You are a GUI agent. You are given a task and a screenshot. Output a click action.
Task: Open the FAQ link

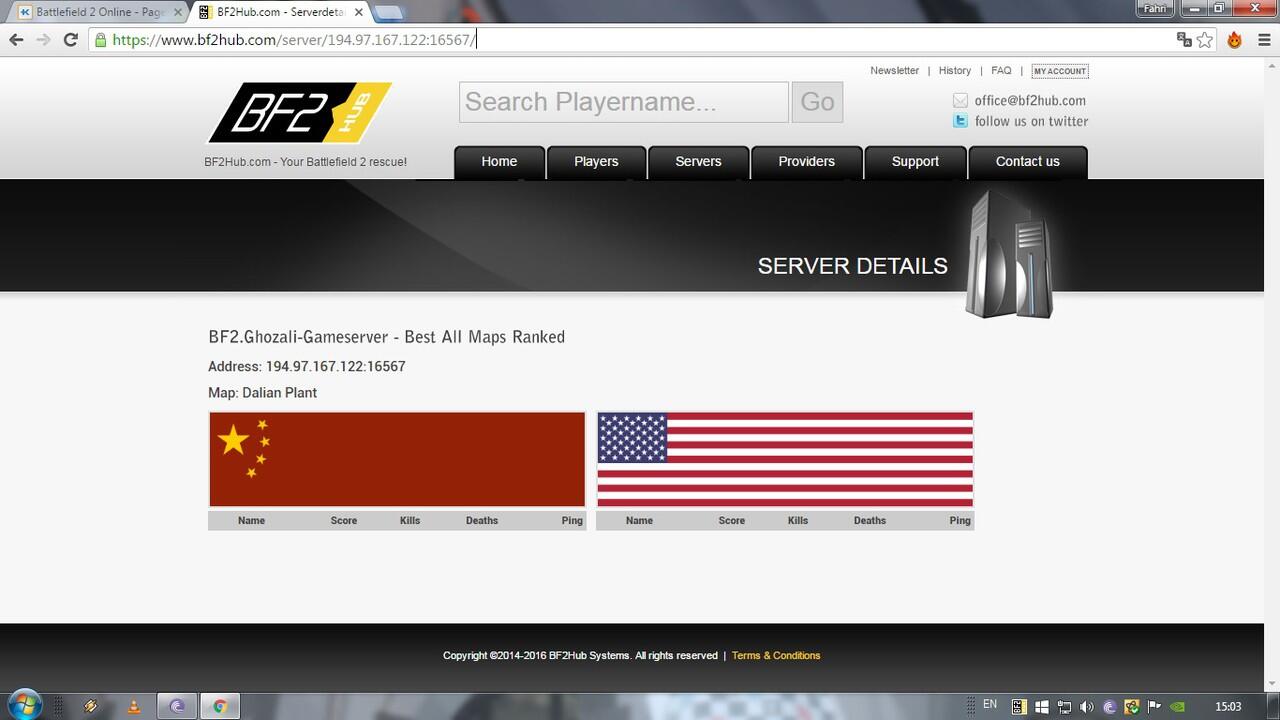click(x=1001, y=71)
